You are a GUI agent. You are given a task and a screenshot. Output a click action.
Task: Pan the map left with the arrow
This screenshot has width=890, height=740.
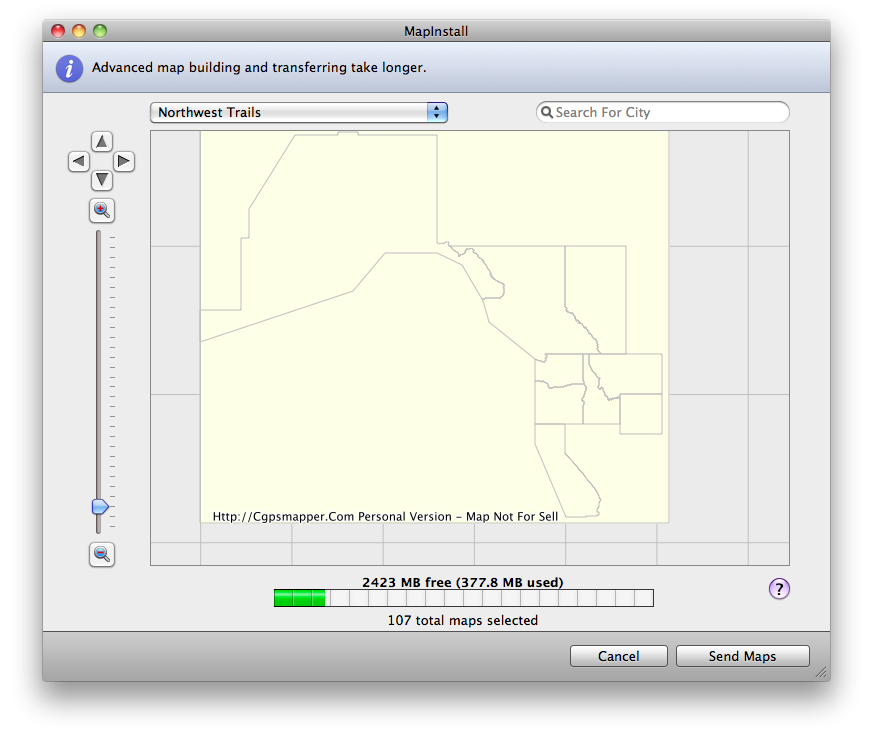(79, 161)
